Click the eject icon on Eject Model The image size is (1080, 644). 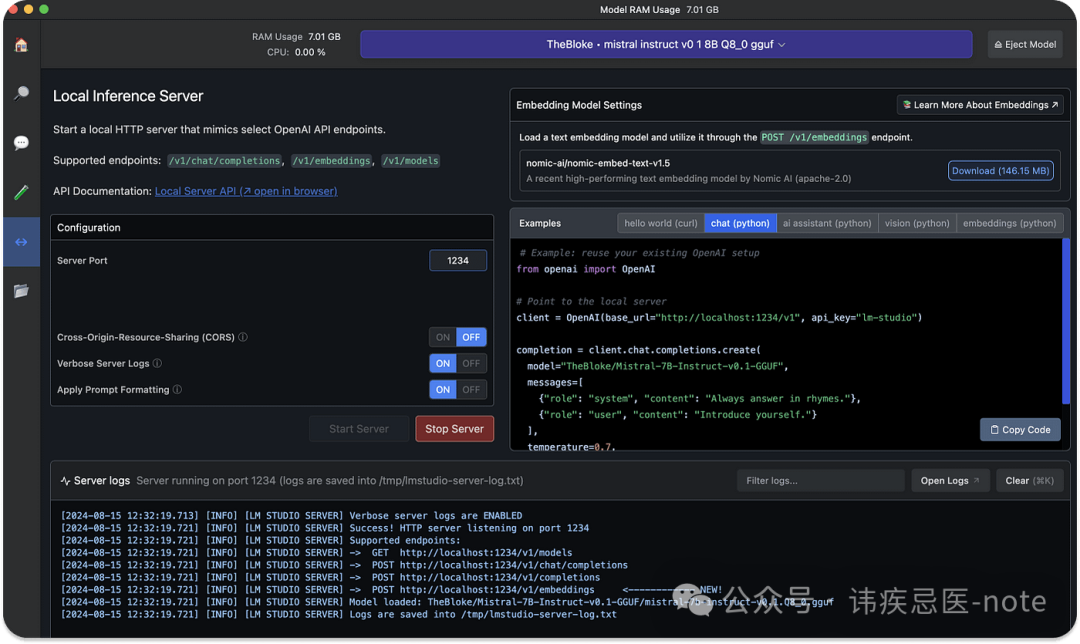pos(998,45)
